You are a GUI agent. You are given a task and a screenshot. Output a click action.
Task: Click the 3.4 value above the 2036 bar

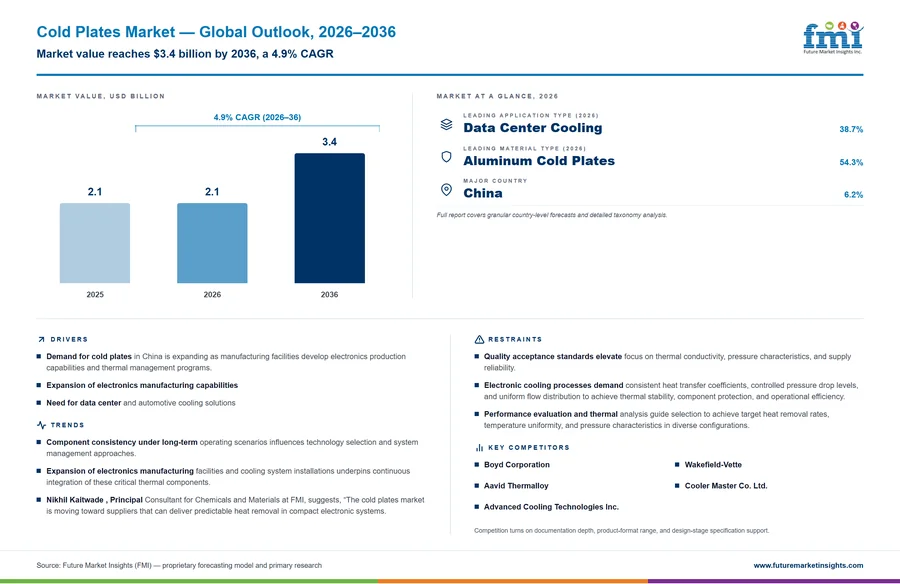pos(329,142)
